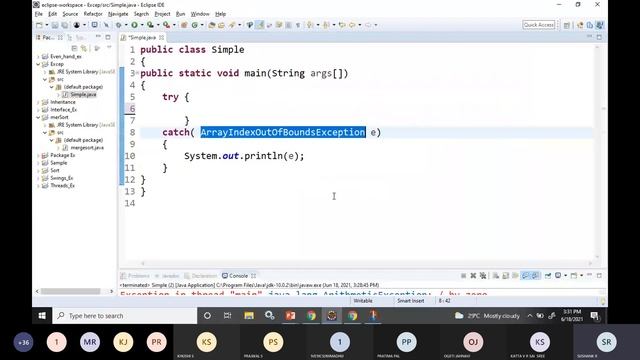Screen dimensions: 640x360
Task: Select mergesort.java in Package Explorer
Action: click(x=87, y=148)
